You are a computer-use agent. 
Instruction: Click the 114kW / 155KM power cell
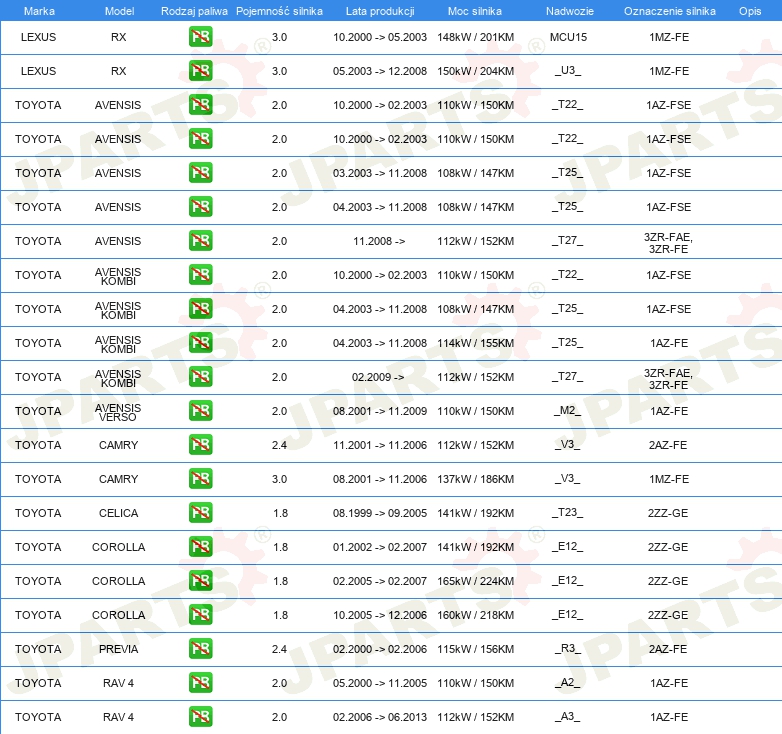coord(475,343)
